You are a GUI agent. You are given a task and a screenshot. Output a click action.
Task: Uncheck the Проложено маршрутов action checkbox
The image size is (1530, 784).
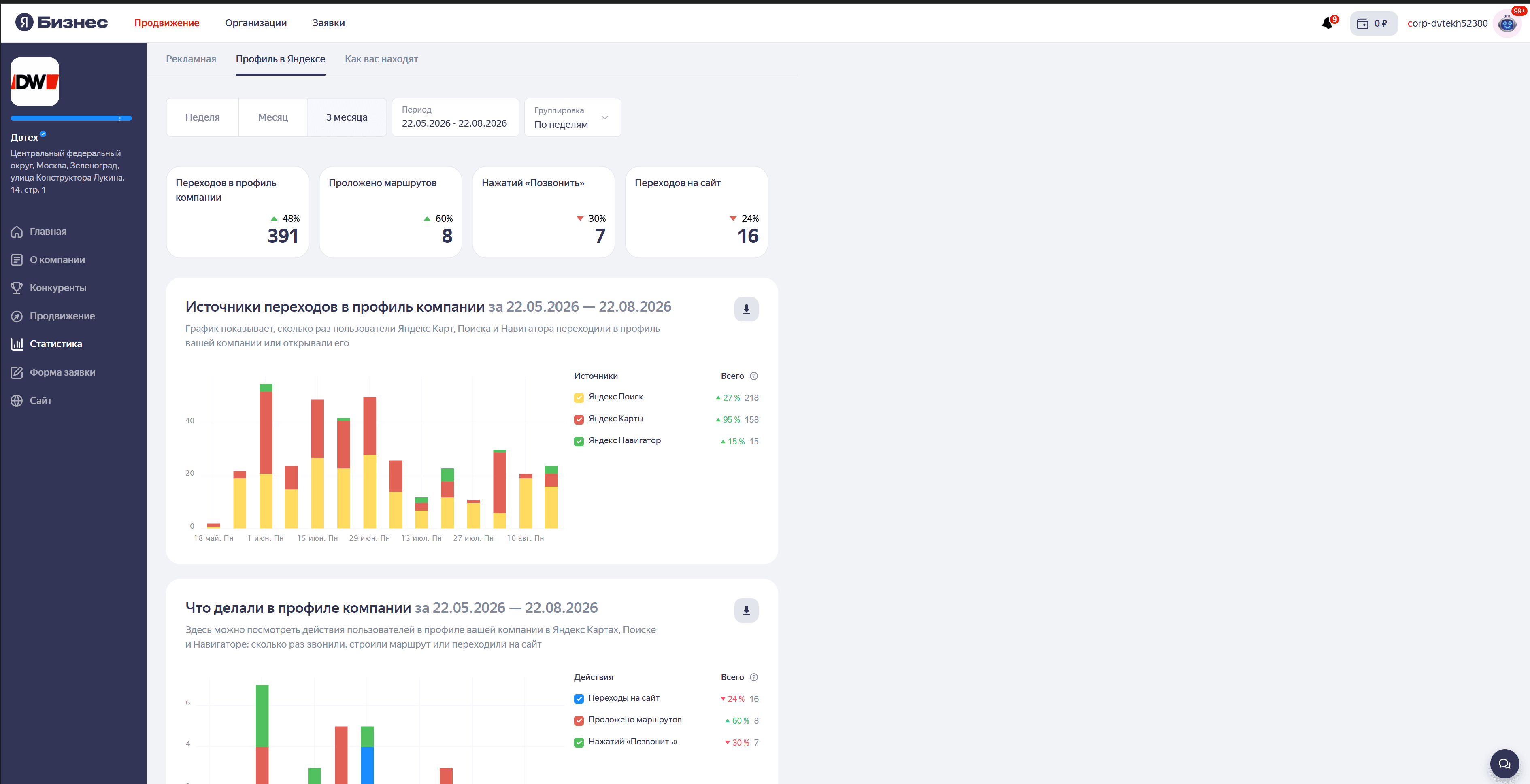pyautogui.click(x=579, y=720)
